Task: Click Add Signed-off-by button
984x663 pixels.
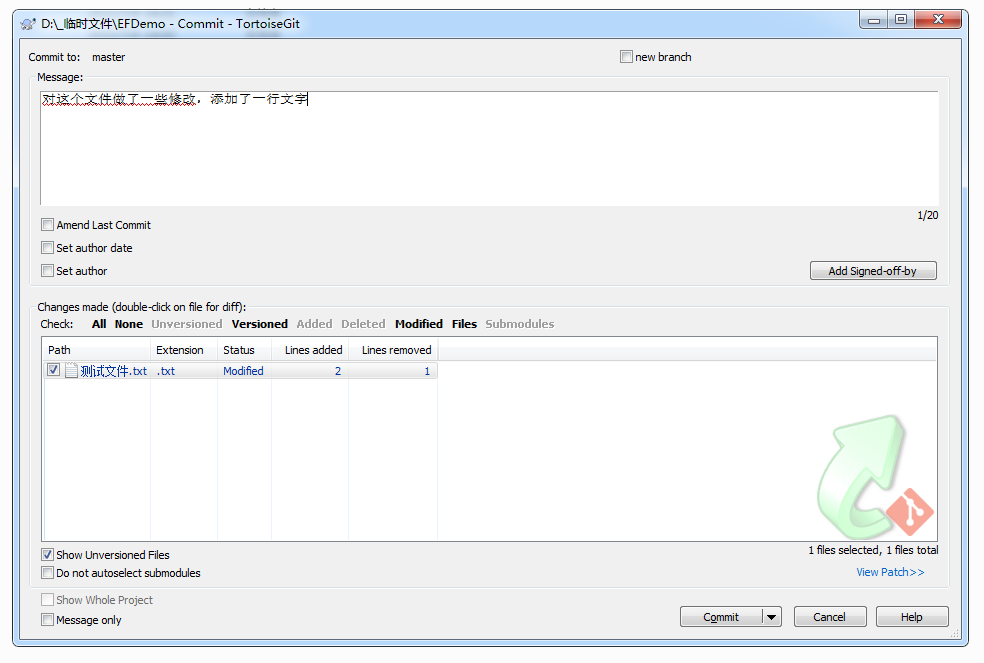Action: tap(873, 271)
